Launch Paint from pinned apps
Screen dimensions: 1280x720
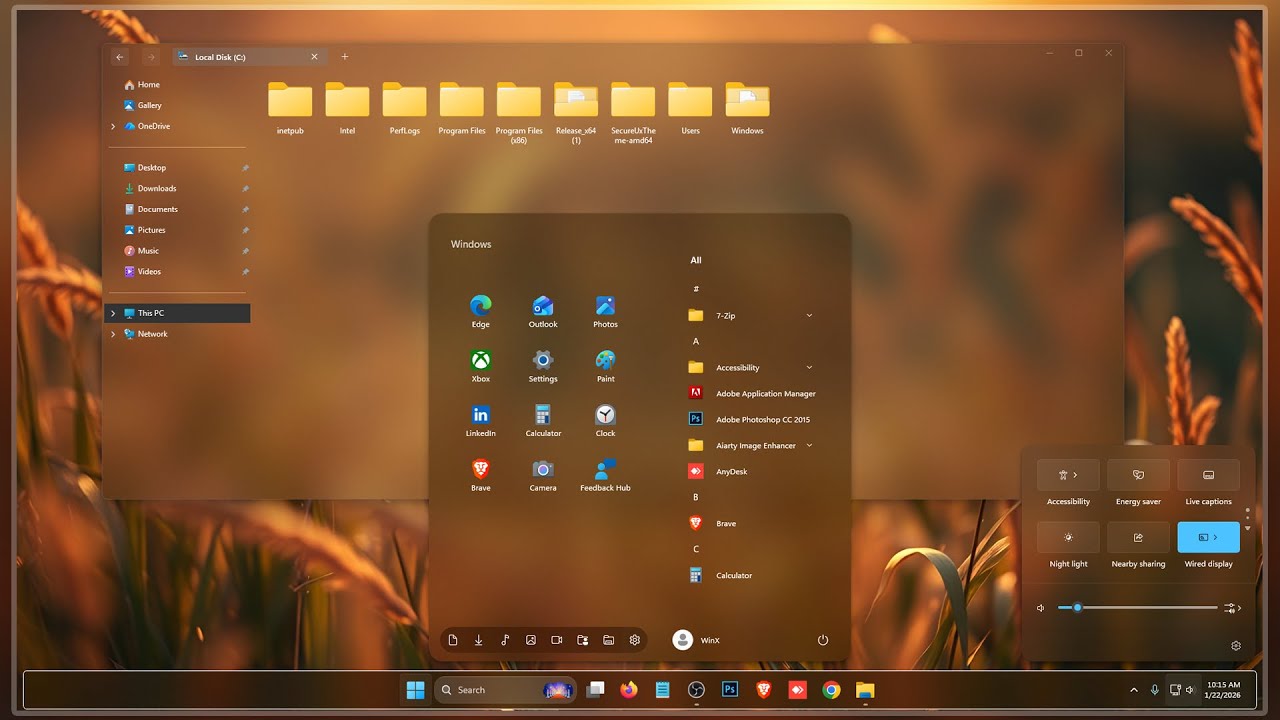point(605,366)
